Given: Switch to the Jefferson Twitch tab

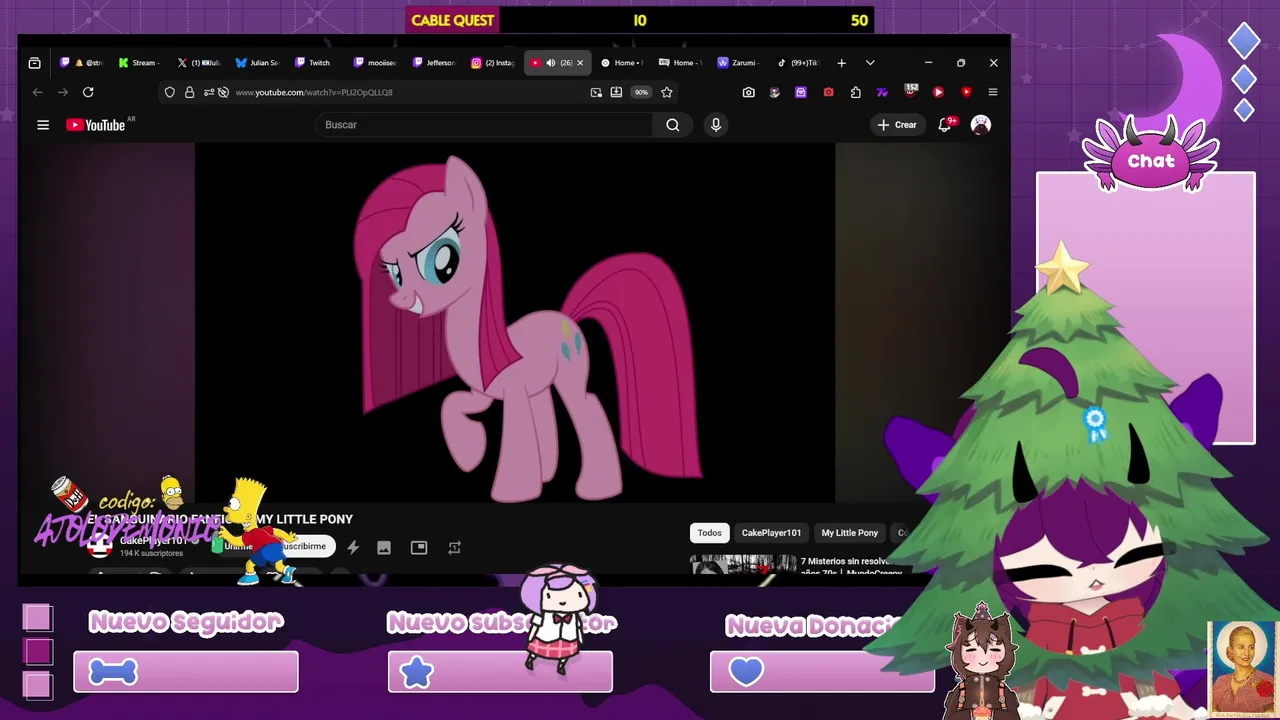Looking at the screenshot, I should click(x=433, y=63).
